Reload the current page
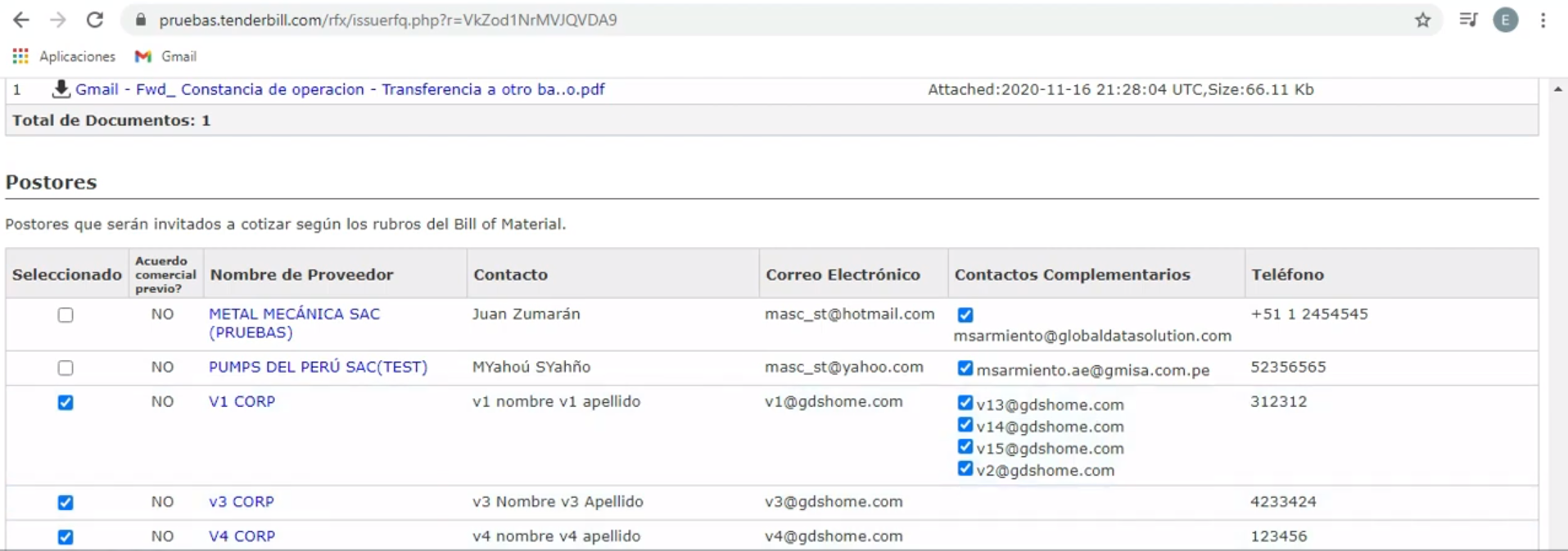Viewport: 1568px width, 551px height. coord(95,20)
